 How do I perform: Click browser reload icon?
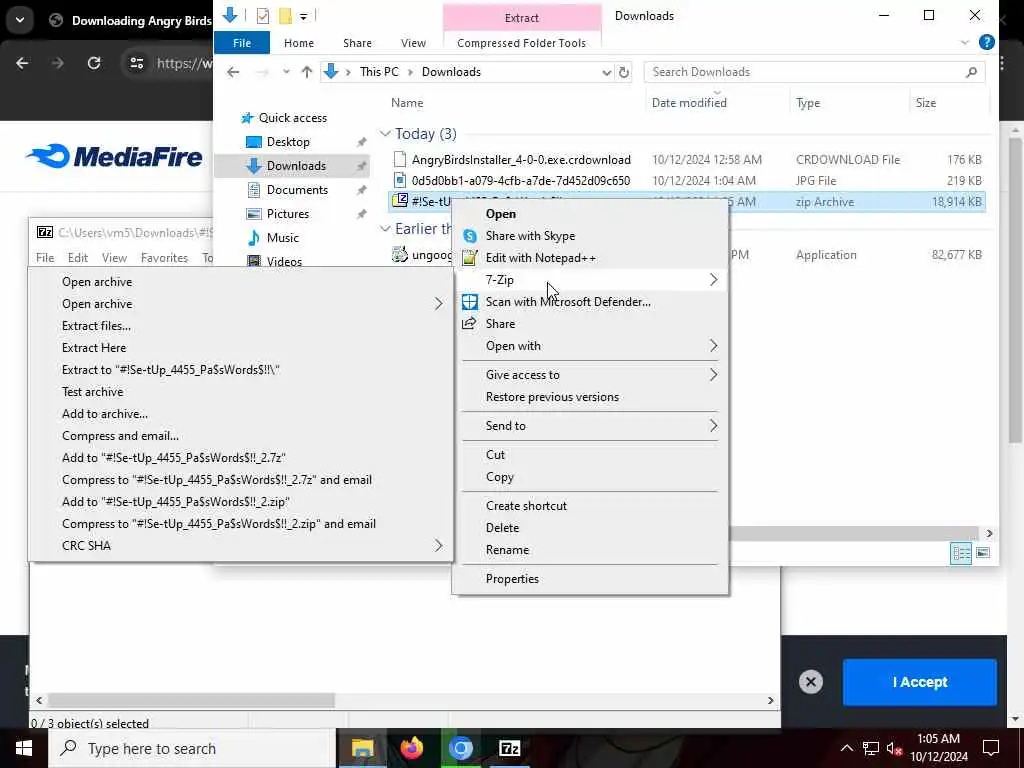pos(94,63)
